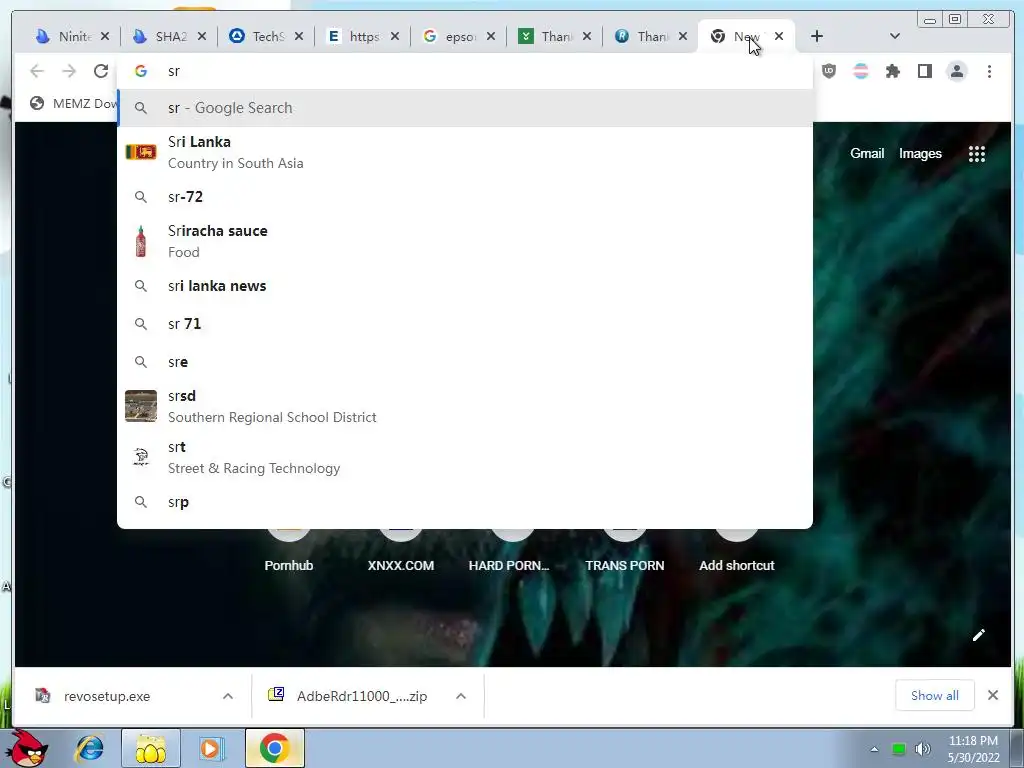The image size is (1024, 768).
Task: Launch Internet Explorer from the taskbar
Action: (89, 748)
